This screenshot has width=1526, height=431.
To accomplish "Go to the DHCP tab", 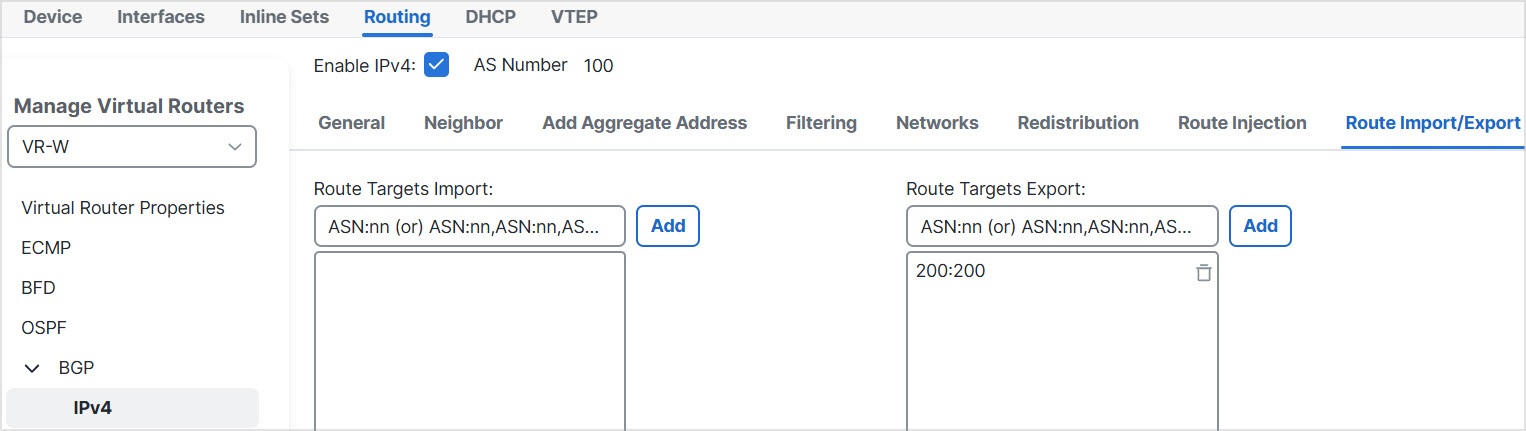I will click(490, 17).
